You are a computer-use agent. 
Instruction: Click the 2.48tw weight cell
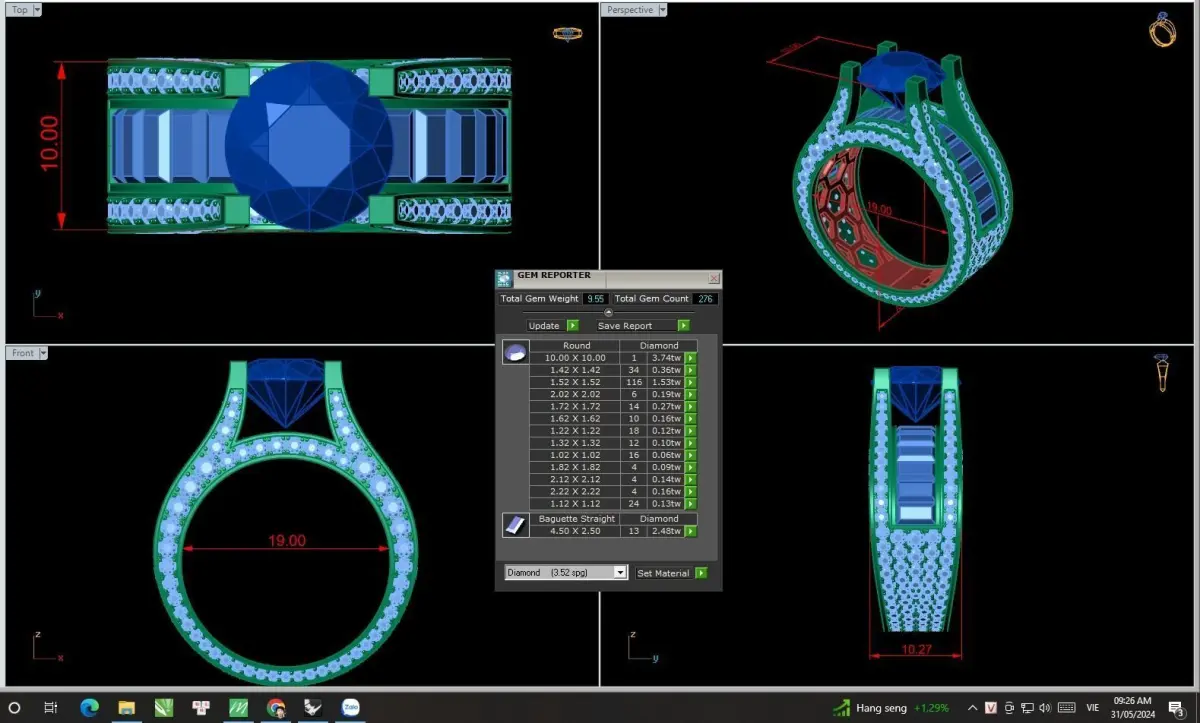pyautogui.click(x=666, y=531)
